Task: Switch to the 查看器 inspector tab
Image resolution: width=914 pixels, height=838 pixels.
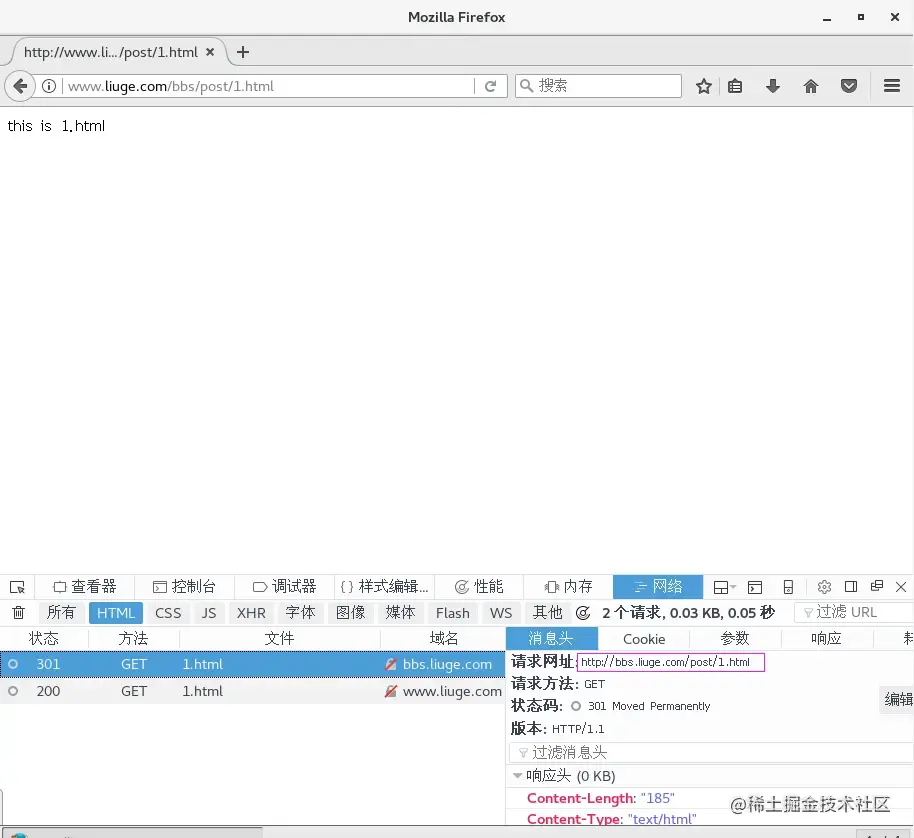Action: pos(85,587)
